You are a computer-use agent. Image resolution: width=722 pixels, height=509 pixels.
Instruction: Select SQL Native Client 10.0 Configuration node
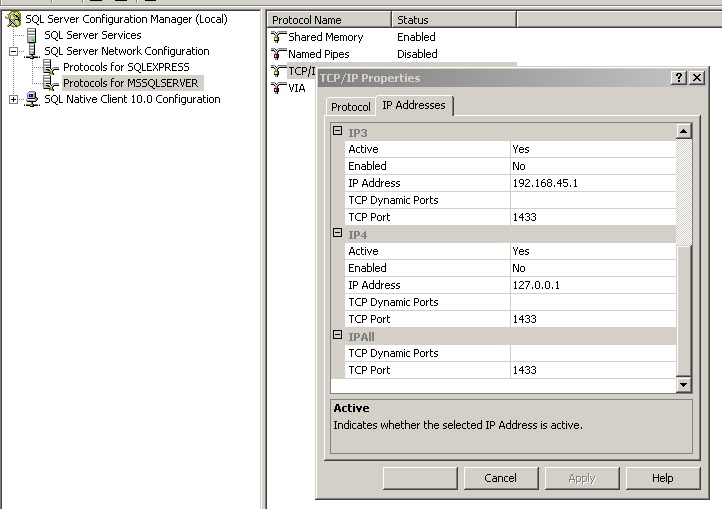click(x=132, y=99)
